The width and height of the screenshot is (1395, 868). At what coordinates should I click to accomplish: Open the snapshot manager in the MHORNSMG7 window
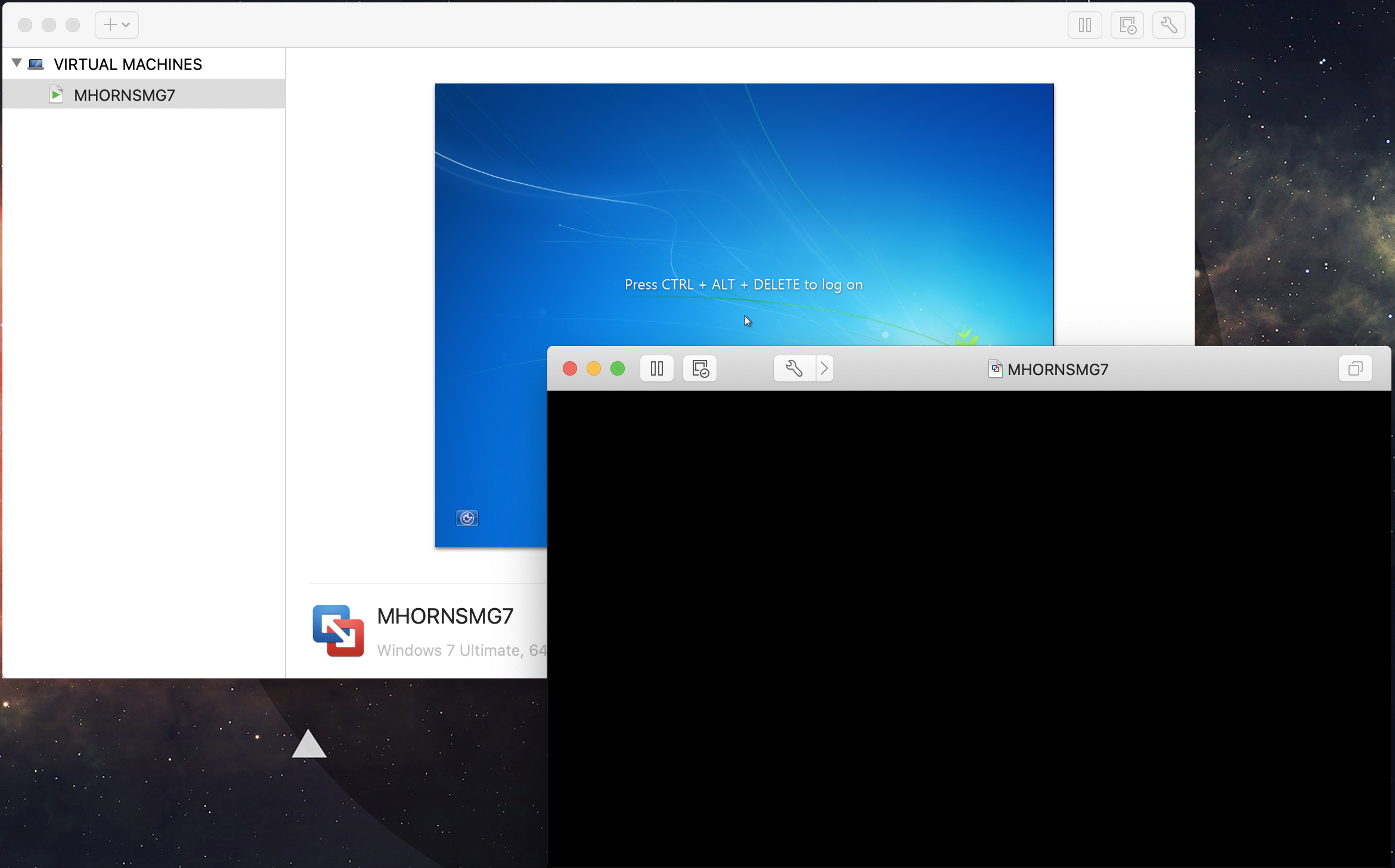pyautogui.click(x=700, y=368)
